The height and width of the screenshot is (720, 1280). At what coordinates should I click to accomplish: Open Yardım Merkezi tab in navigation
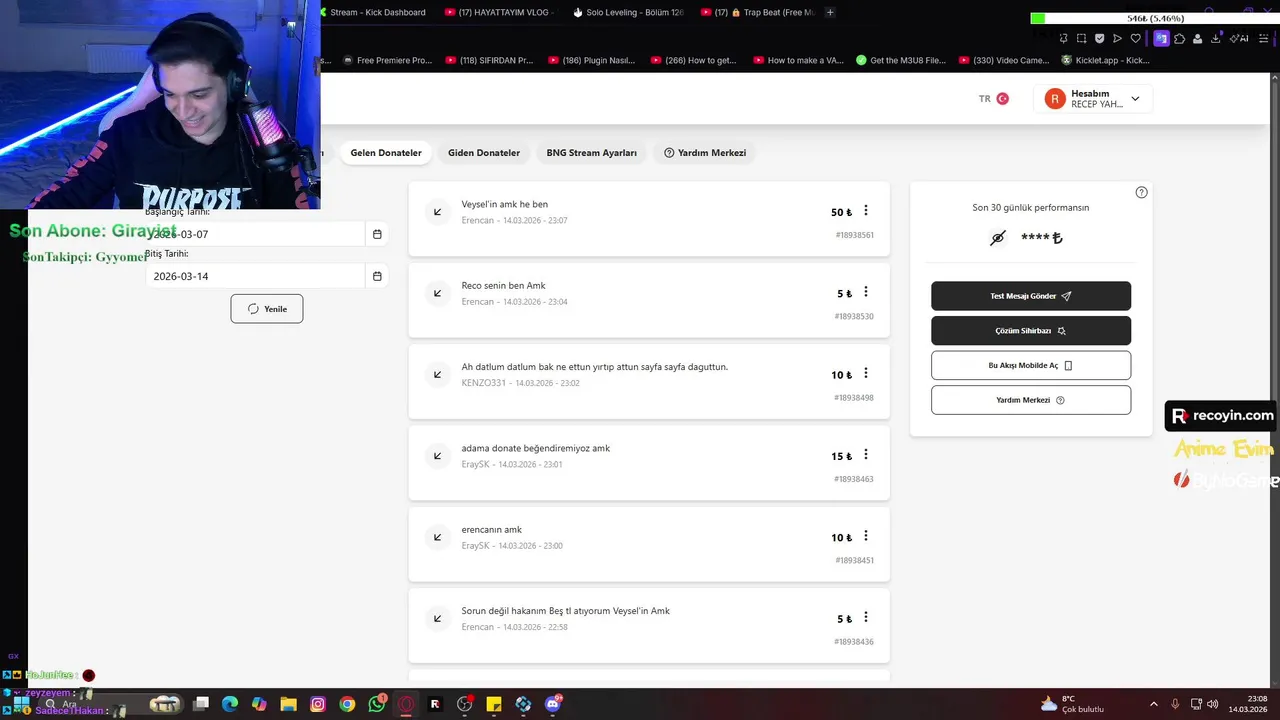tap(705, 153)
